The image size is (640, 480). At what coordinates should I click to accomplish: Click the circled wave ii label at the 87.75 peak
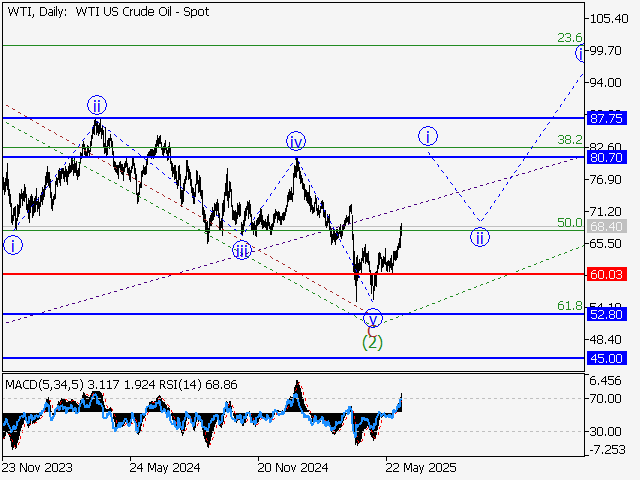coord(96,105)
